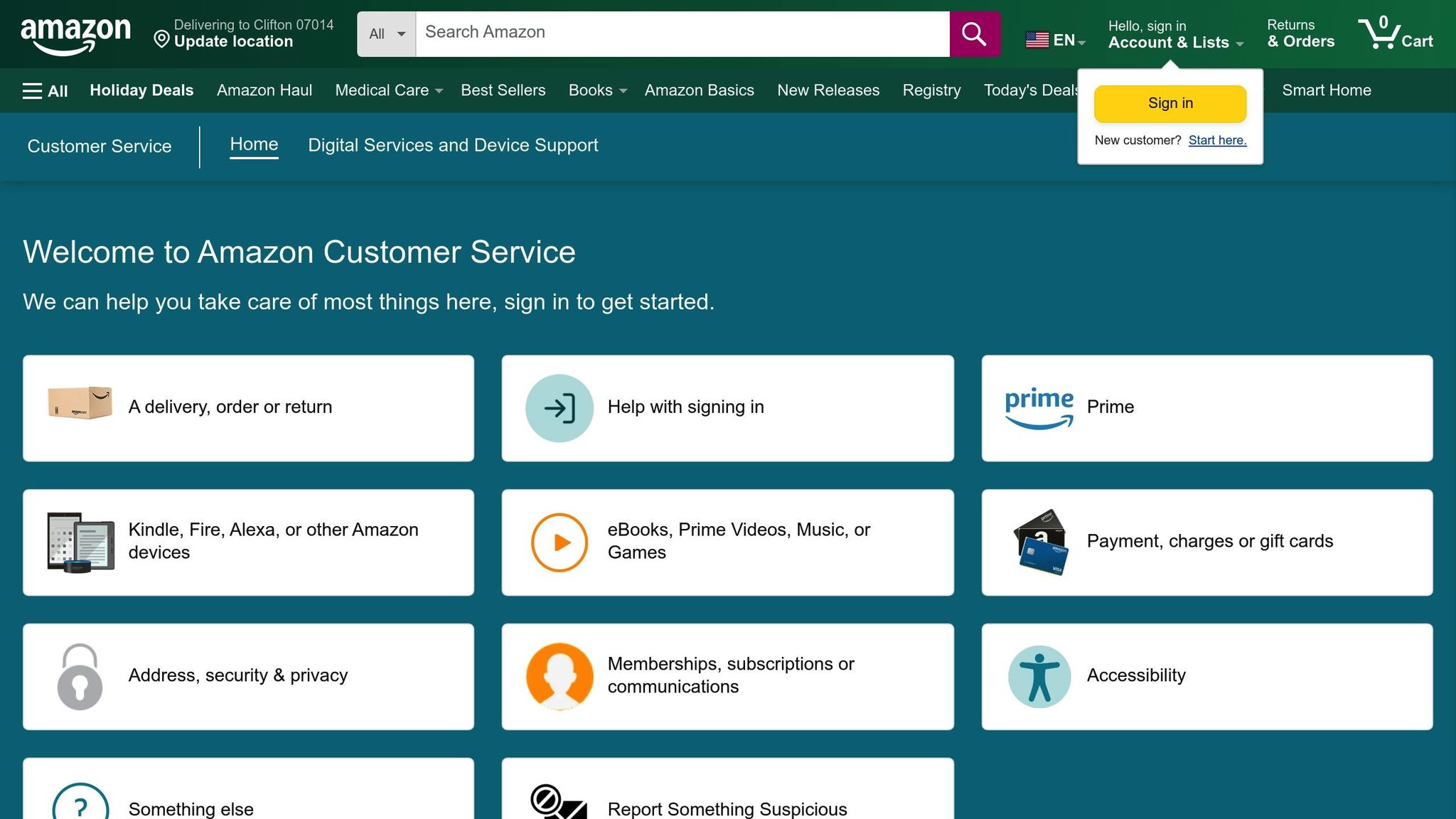The image size is (1456, 819).
Task: Click the Amazon logo
Action: point(75,35)
